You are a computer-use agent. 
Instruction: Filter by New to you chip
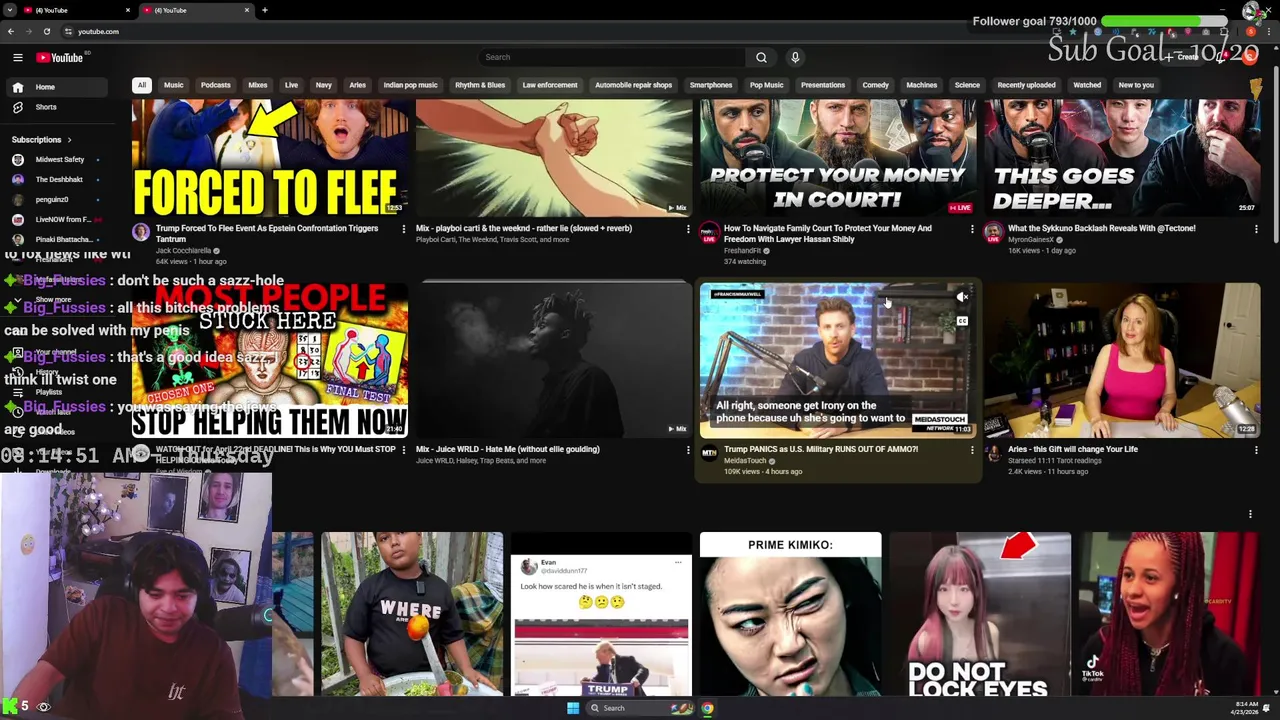(1136, 85)
